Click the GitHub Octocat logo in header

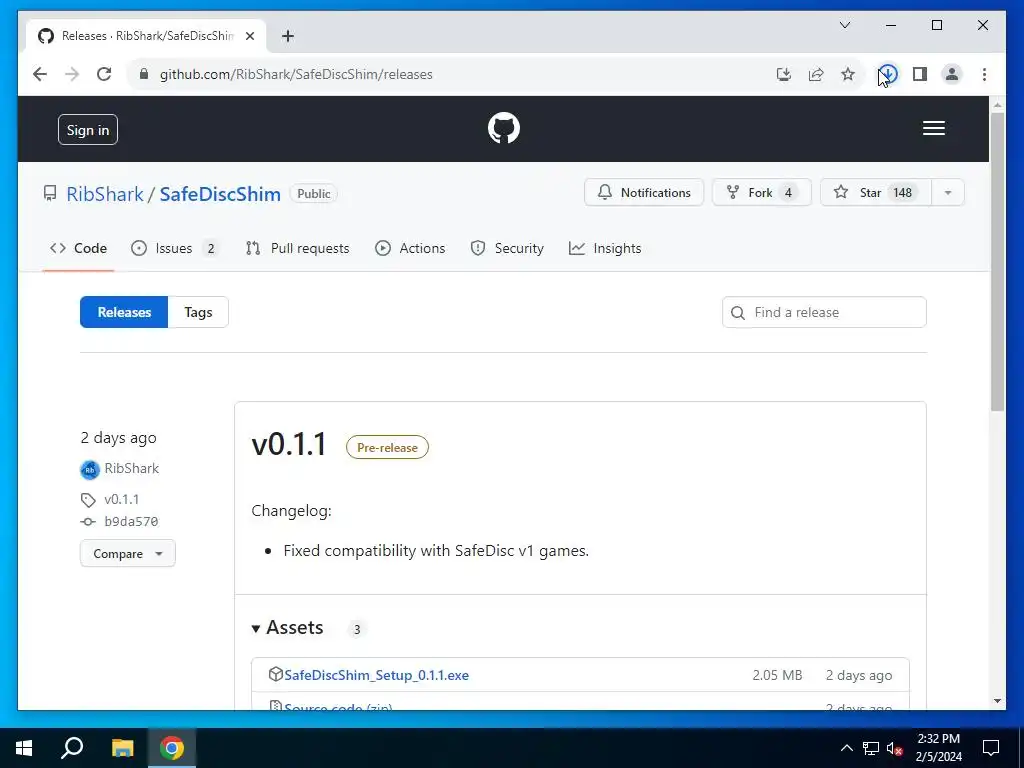(x=504, y=128)
